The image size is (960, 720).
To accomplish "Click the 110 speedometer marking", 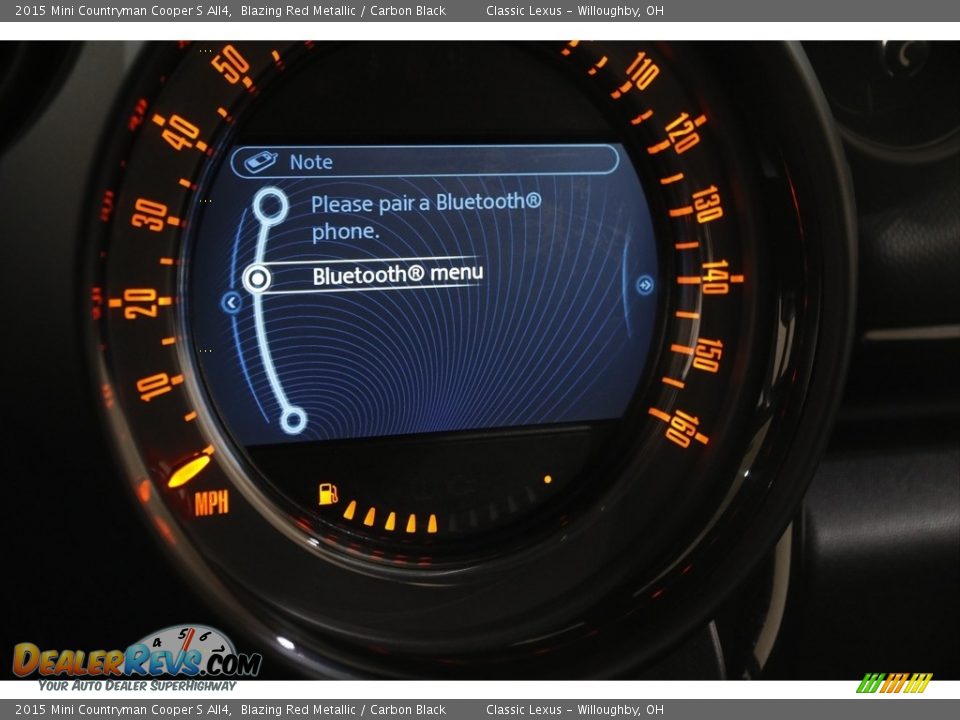I will 642,71.
